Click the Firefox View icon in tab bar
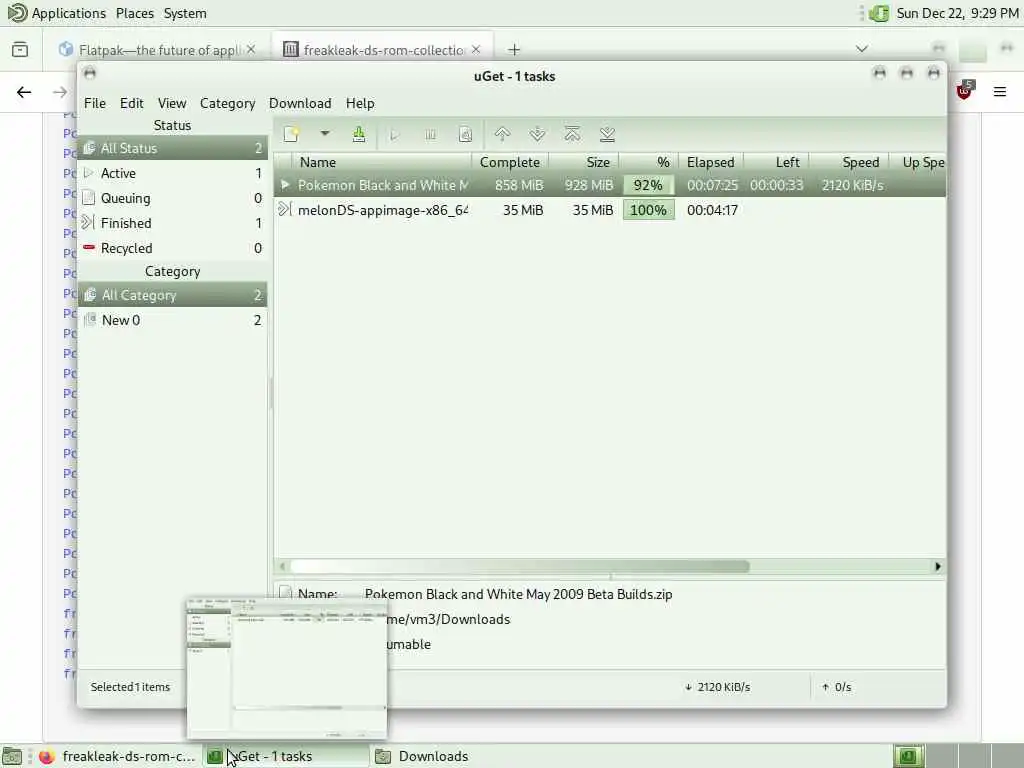This screenshot has height=768, width=1024. [x=20, y=50]
